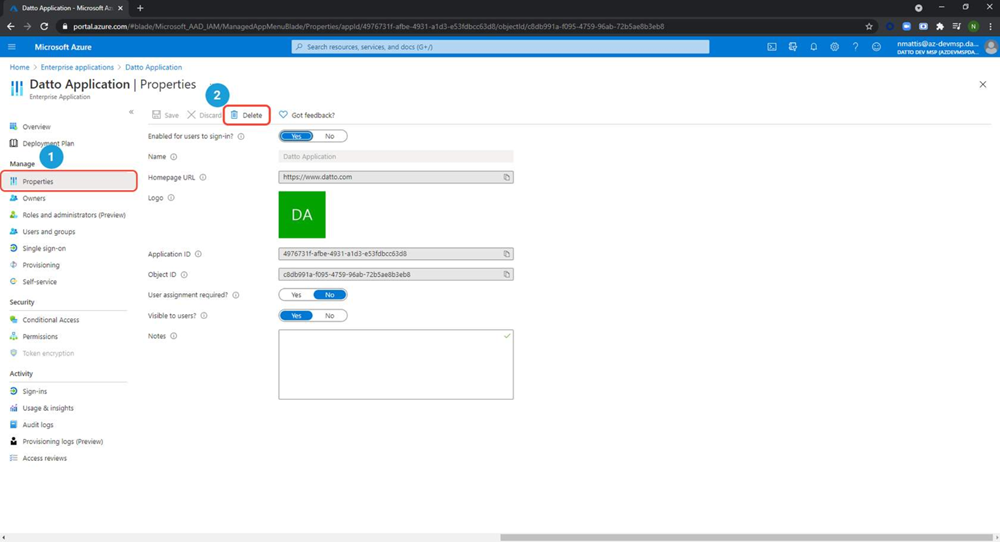The image size is (1000, 542).
Task: Click Got feedback? link
Action: point(312,115)
